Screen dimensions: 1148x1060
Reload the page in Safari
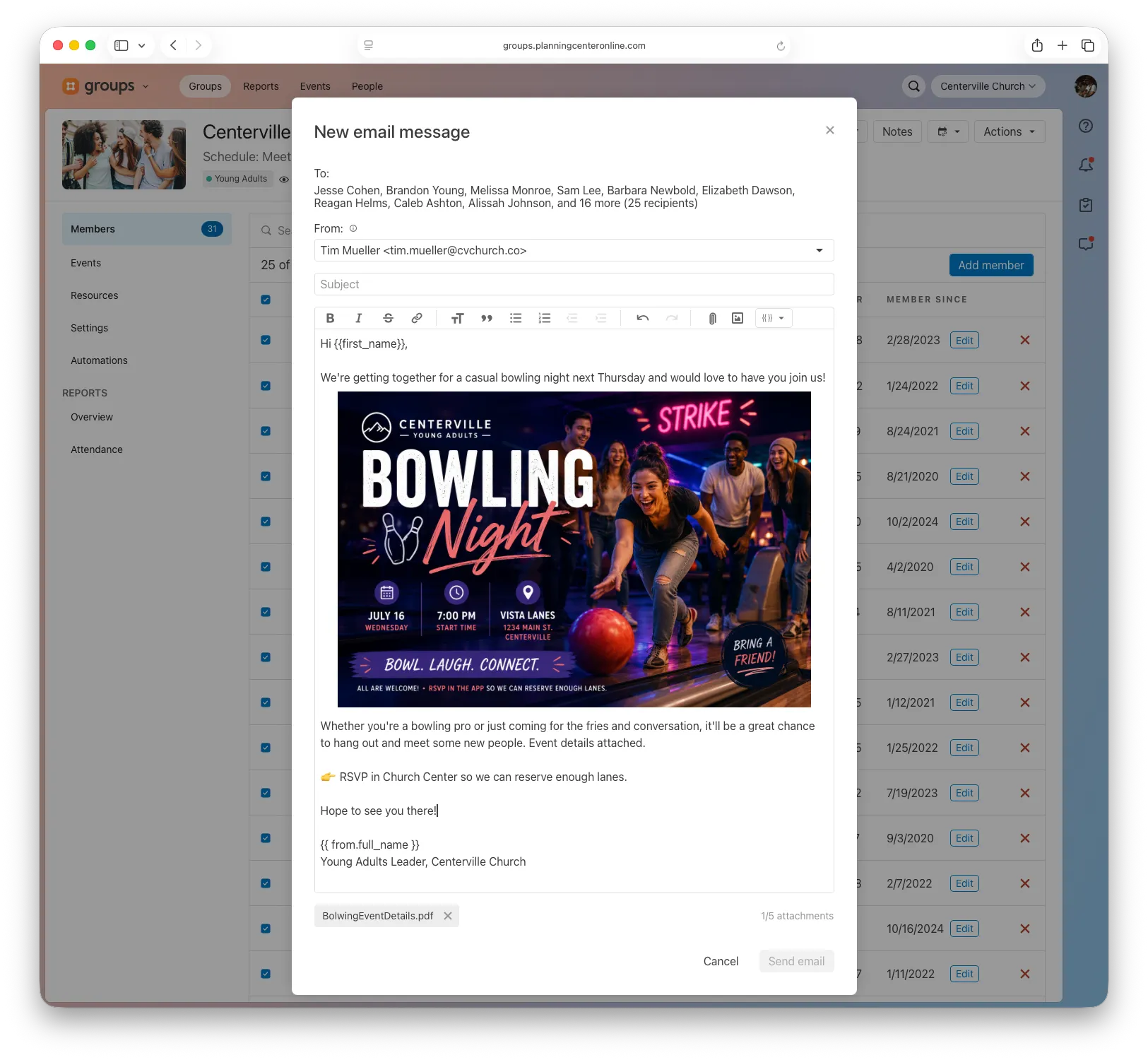coord(781,45)
